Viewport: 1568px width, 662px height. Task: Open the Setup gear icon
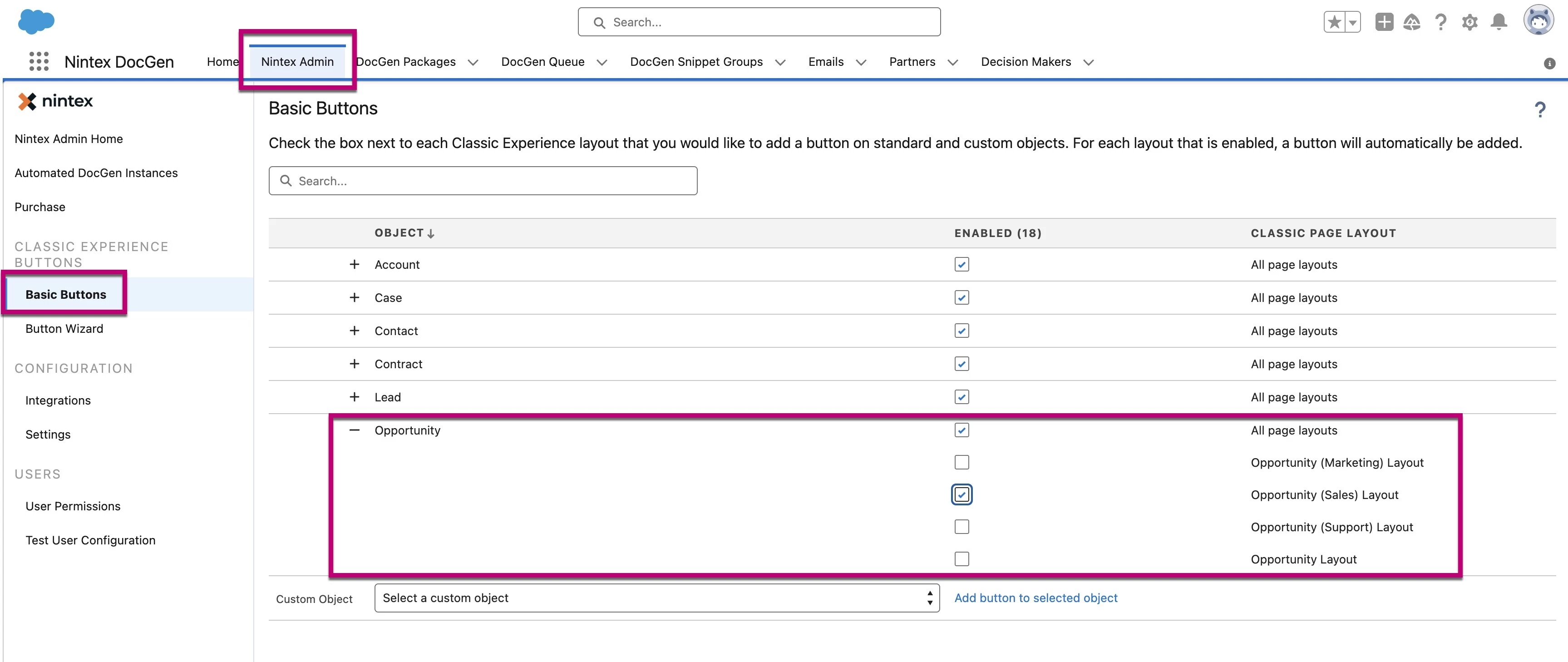pos(1469,23)
